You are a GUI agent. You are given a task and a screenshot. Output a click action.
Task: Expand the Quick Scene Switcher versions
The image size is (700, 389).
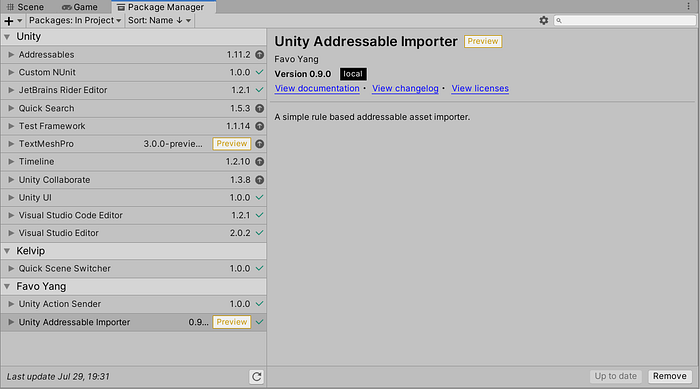(x=11, y=268)
